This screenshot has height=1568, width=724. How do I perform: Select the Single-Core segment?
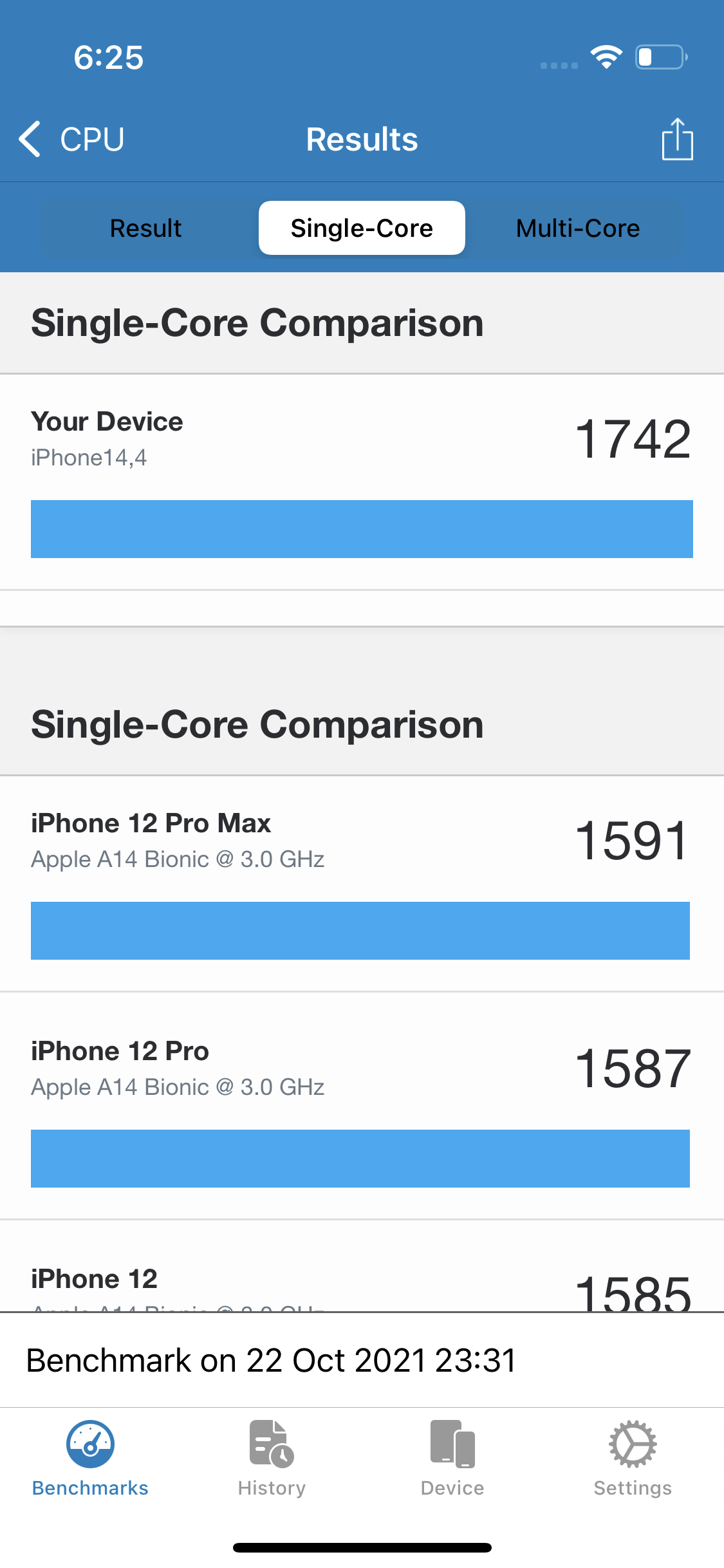tap(362, 229)
